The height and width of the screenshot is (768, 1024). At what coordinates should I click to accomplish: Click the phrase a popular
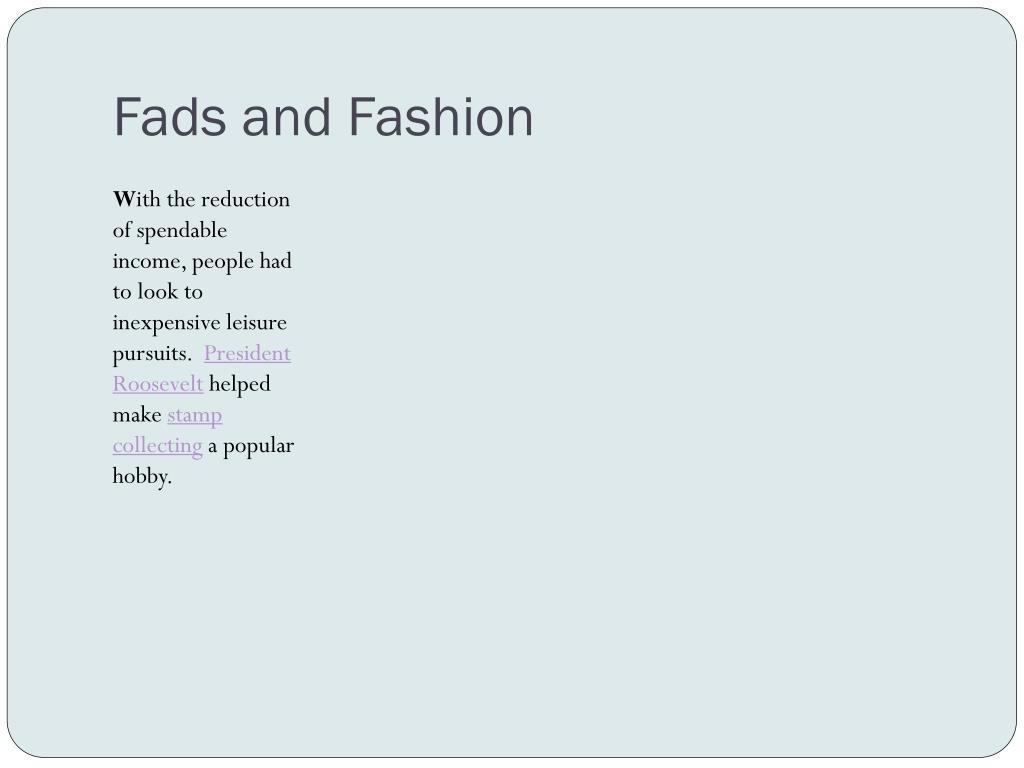pyautogui.click(x=251, y=447)
